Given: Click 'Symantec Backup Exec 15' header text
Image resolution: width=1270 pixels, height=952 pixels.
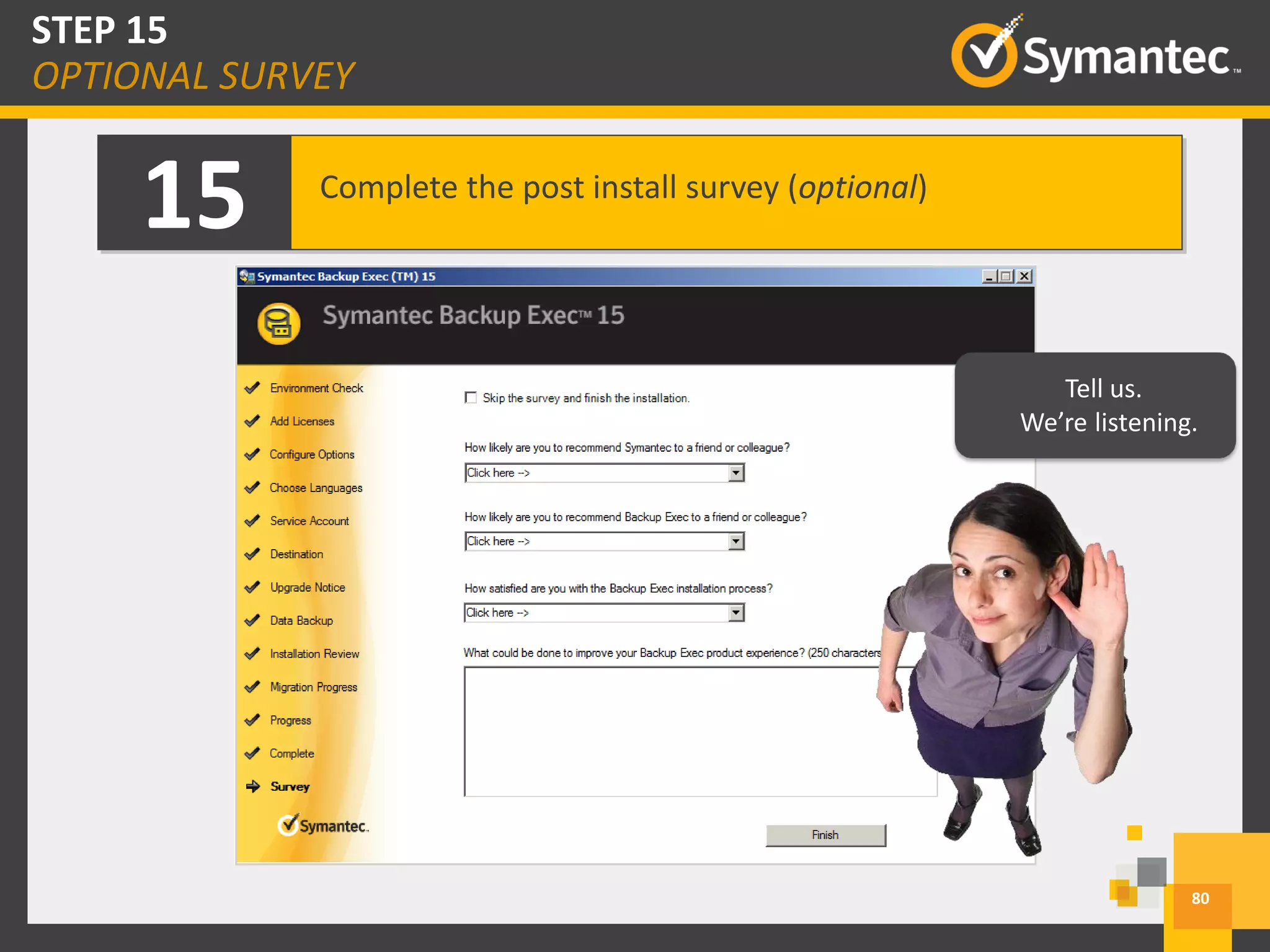Looking at the screenshot, I should (473, 315).
